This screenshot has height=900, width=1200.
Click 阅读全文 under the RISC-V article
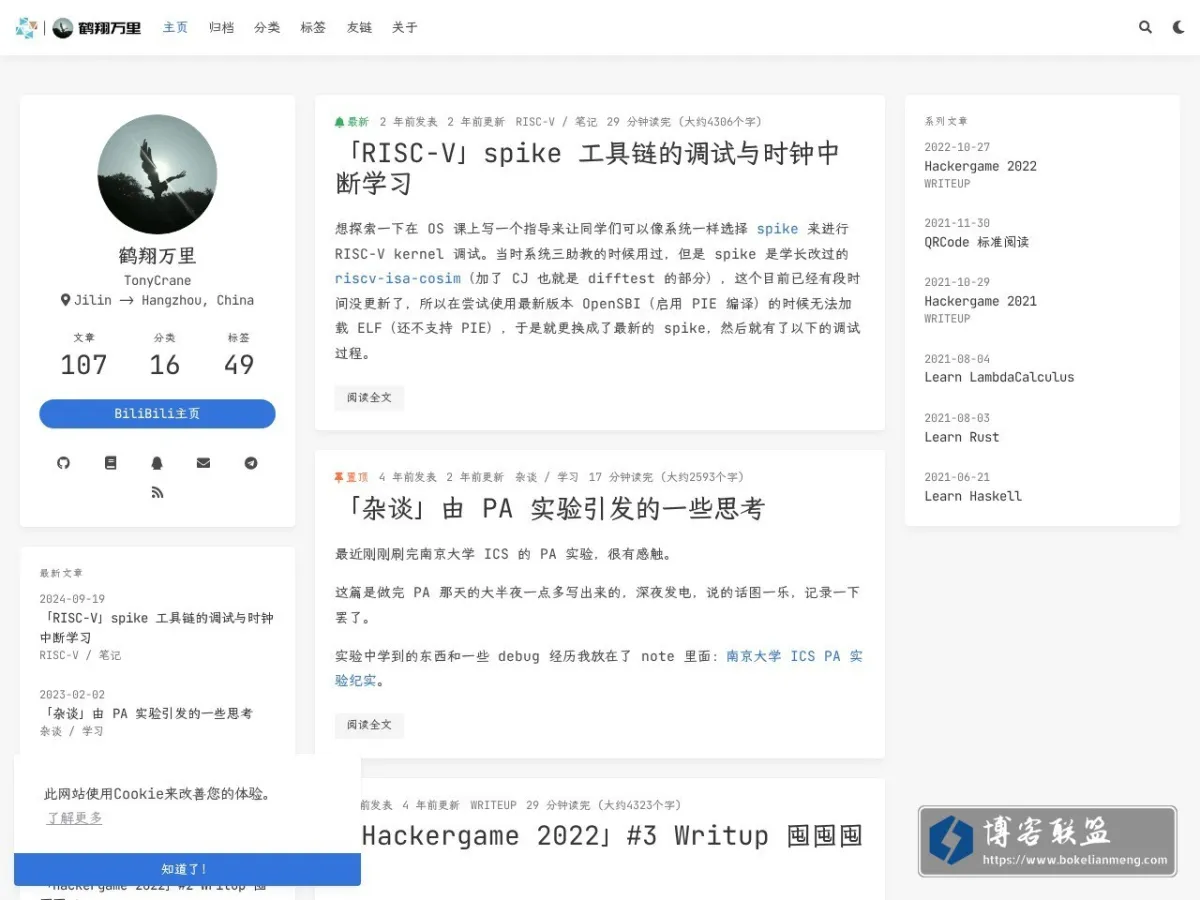[x=369, y=398]
